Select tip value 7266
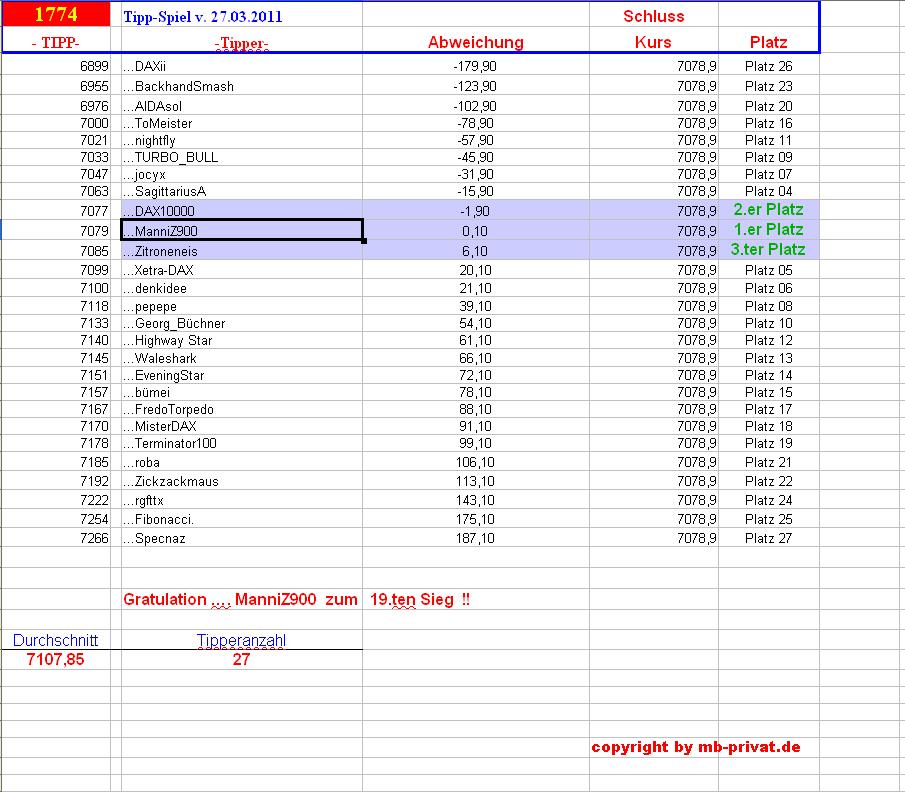The width and height of the screenshot is (905, 792). (95, 538)
